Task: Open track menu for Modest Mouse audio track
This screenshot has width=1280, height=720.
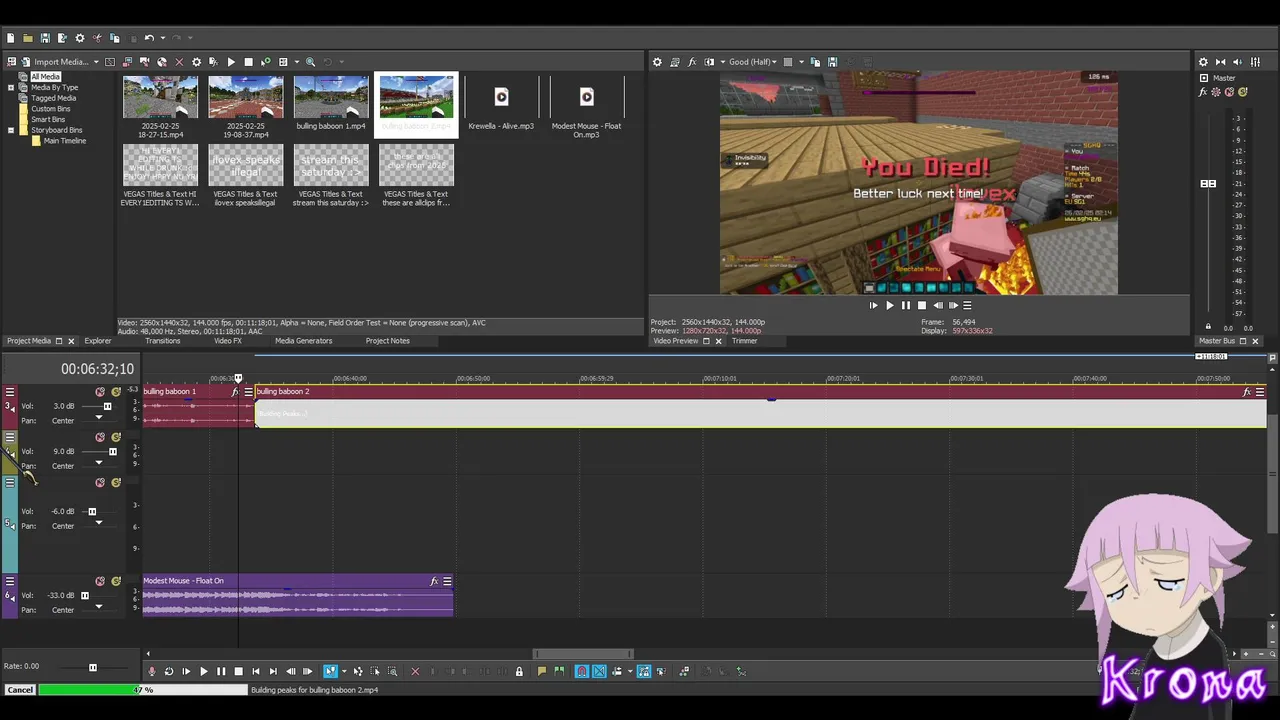Action: point(9,581)
